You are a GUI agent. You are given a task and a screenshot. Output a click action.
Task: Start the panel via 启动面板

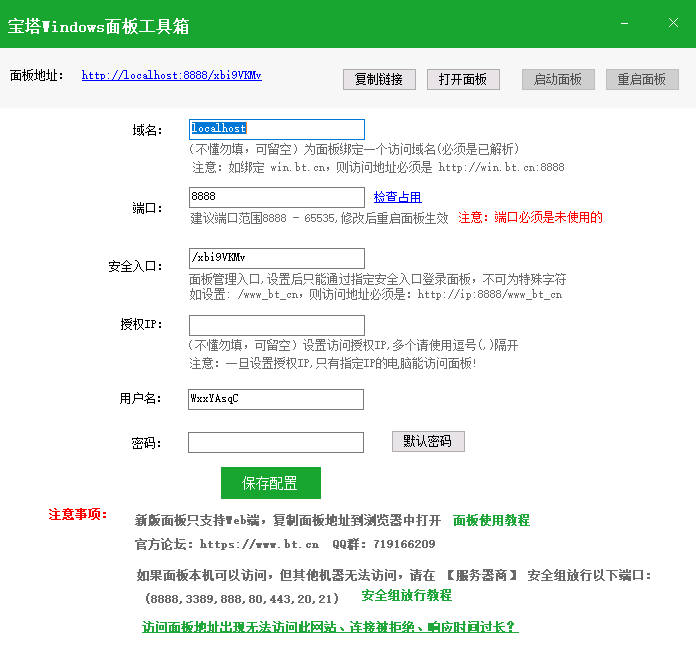(558, 79)
